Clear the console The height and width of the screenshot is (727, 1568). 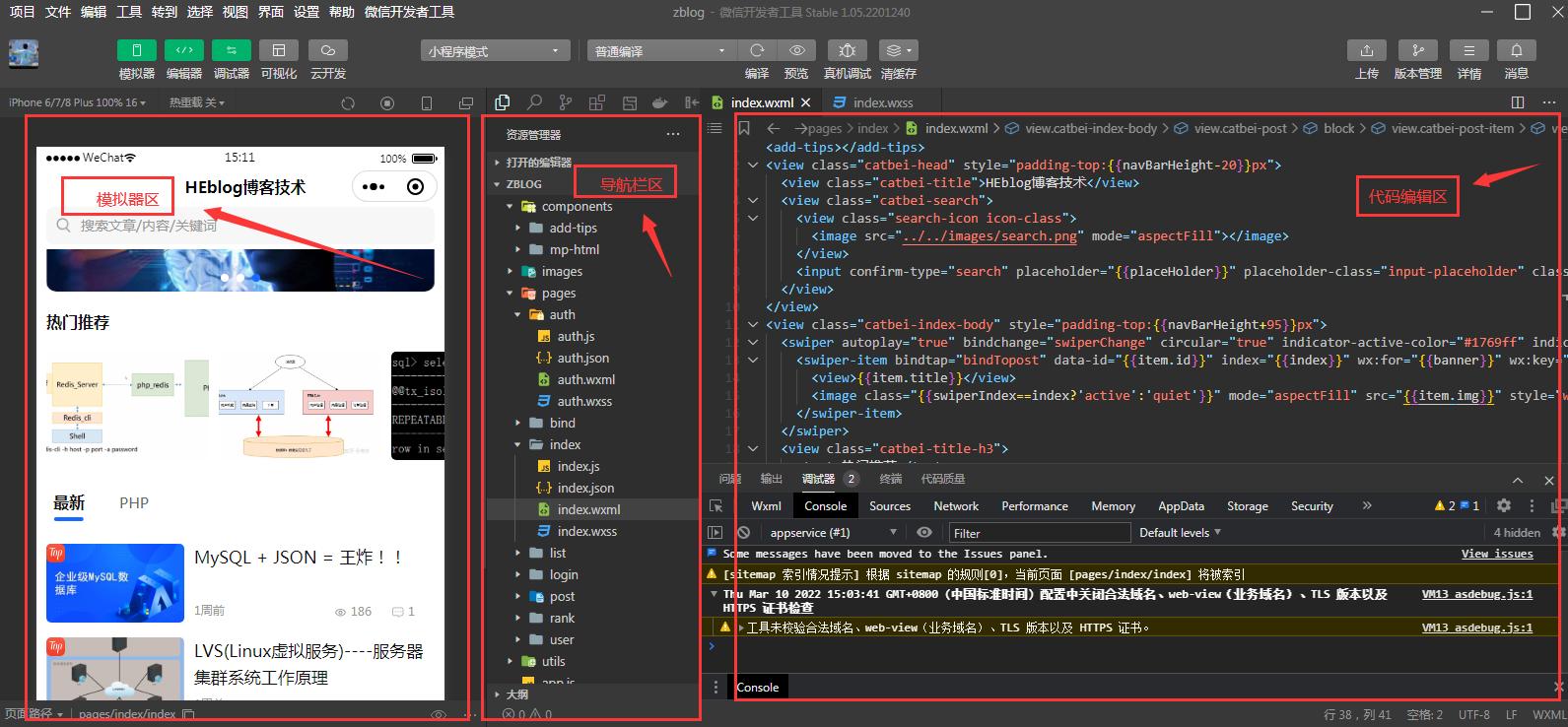[743, 533]
